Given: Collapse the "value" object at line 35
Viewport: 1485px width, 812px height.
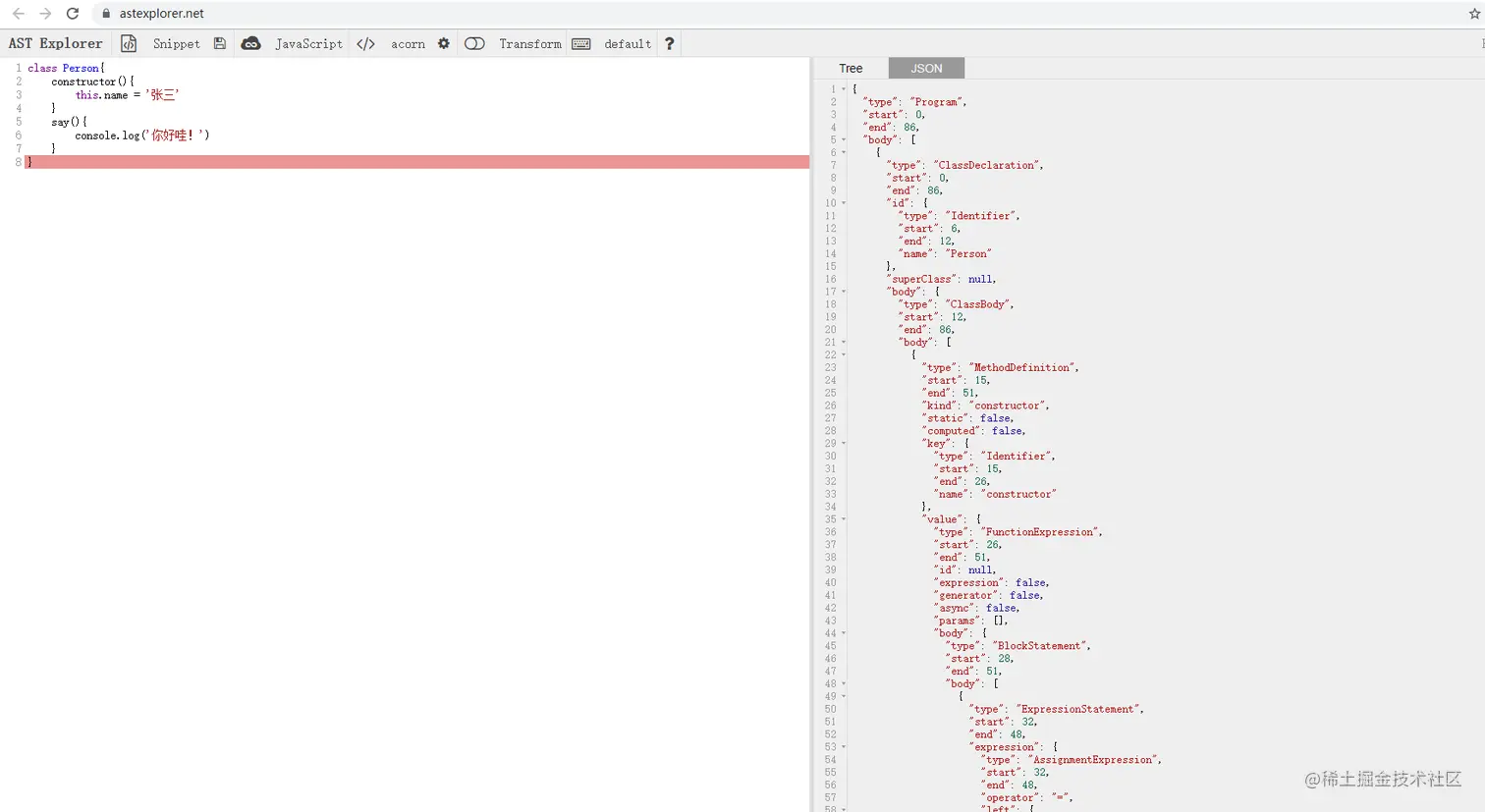Looking at the screenshot, I should tap(844, 519).
